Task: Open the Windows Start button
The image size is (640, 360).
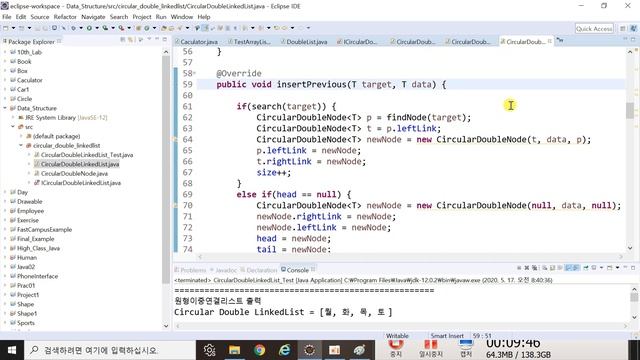Action: pyautogui.click(x=12, y=350)
